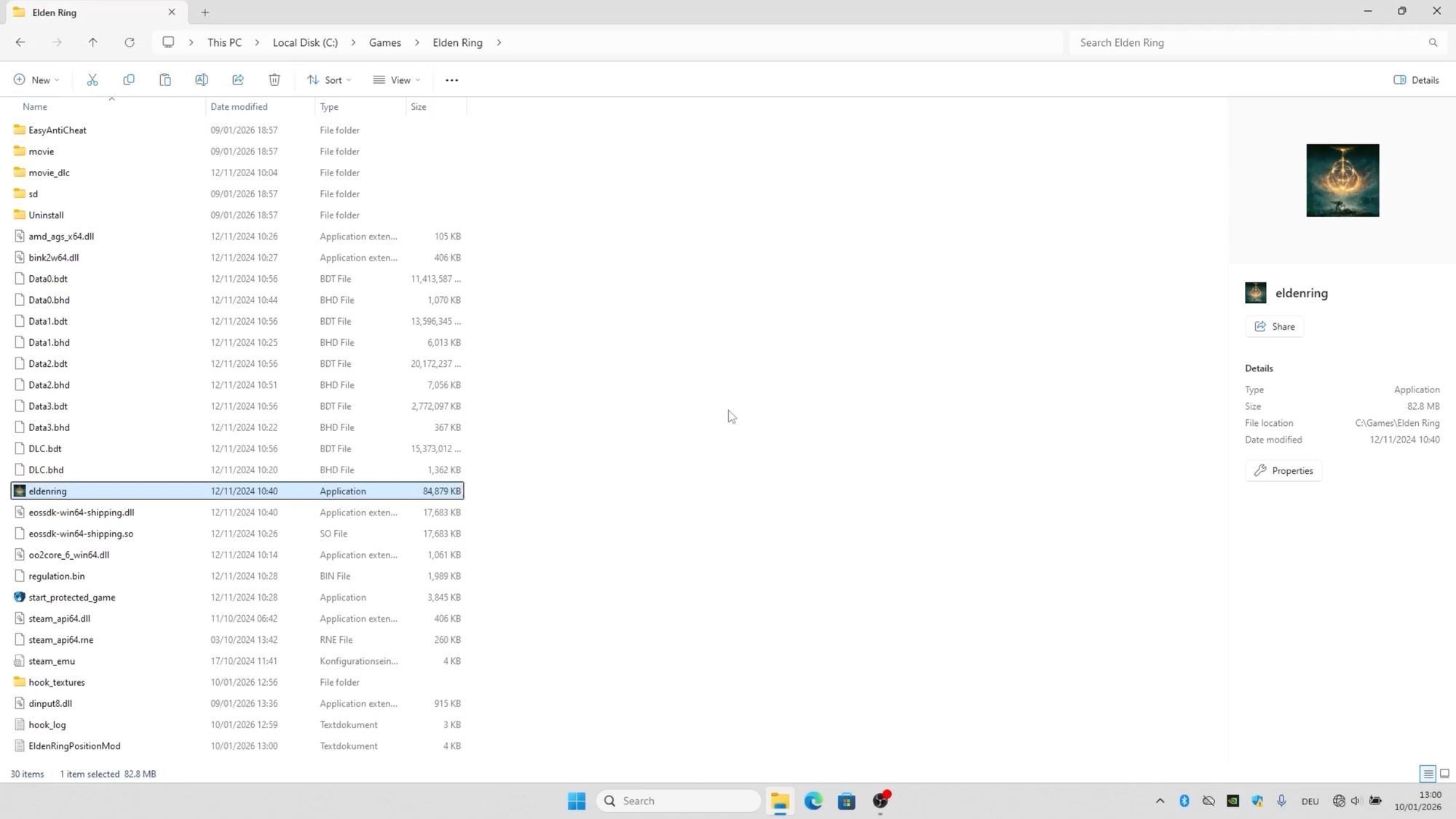Click the Search Elden Ring input field
The height and width of the screenshot is (819, 1456).
coord(1249,42)
